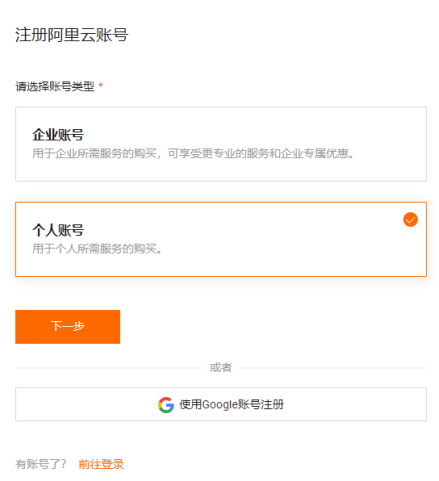The width and height of the screenshot is (439, 481).
Task: Click 可享受更专业的服务和企业专属优惠 text
Action: [260, 154]
